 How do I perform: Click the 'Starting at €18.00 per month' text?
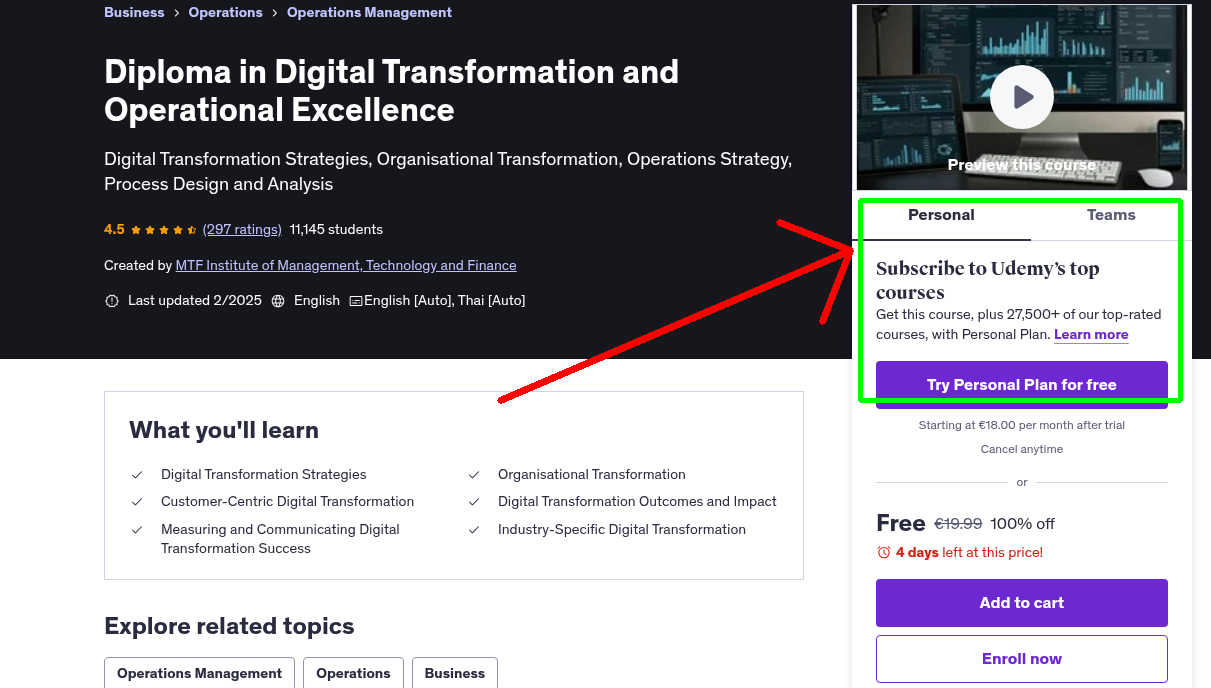(x=1022, y=425)
